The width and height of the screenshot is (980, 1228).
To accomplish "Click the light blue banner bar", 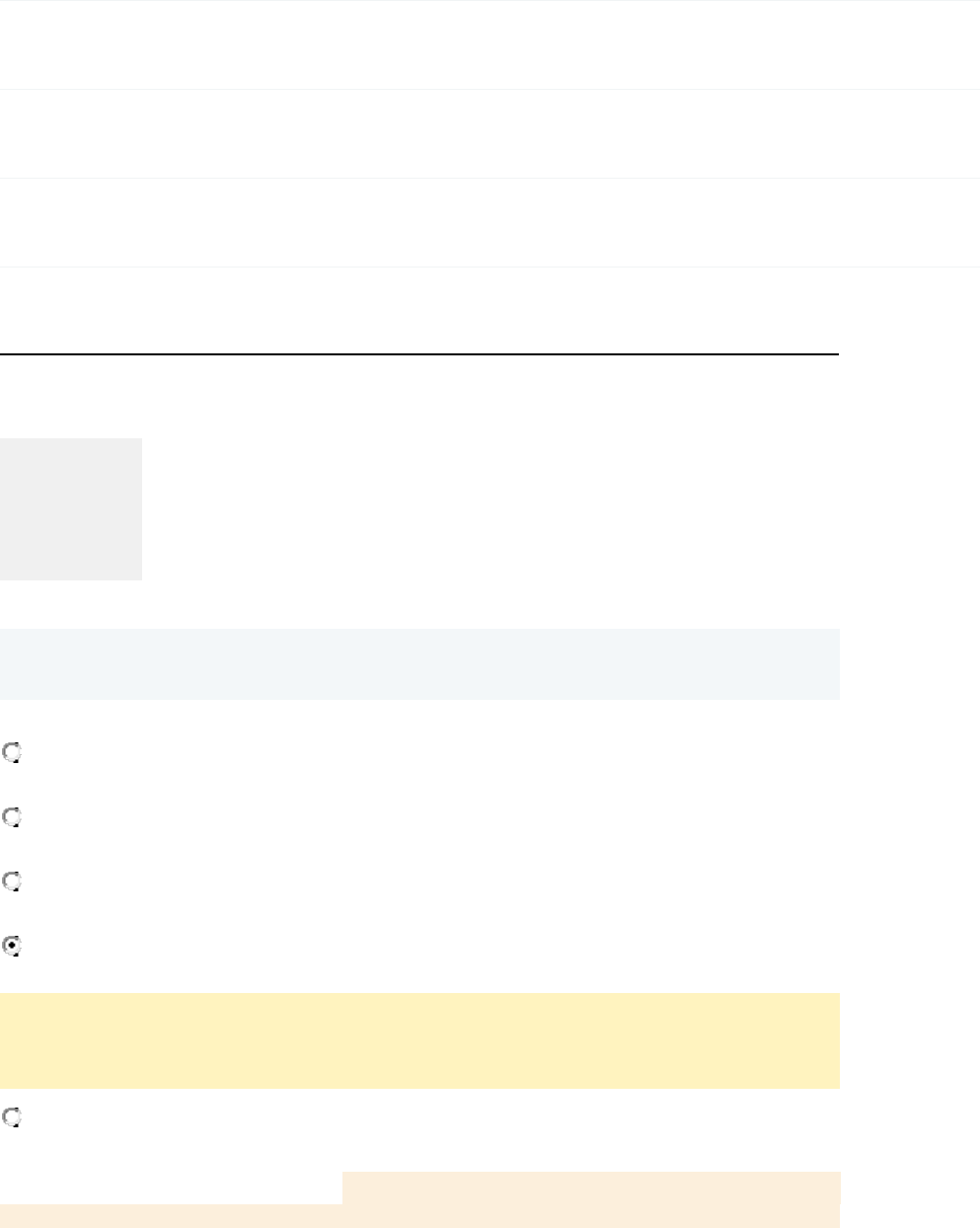I will [419, 664].
